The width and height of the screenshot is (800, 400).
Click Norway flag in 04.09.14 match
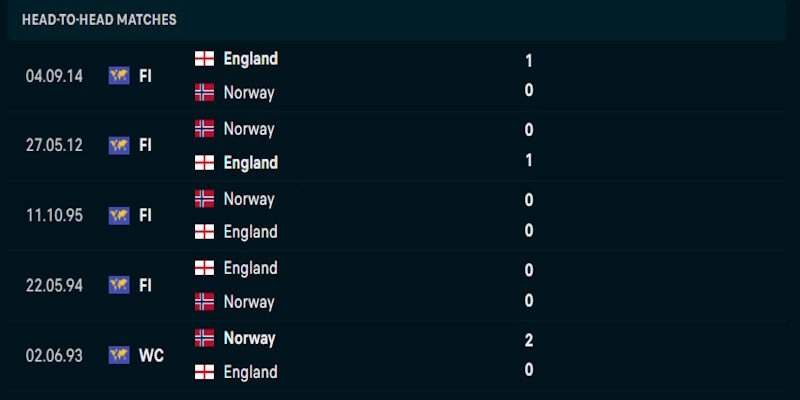click(x=204, y=92)
